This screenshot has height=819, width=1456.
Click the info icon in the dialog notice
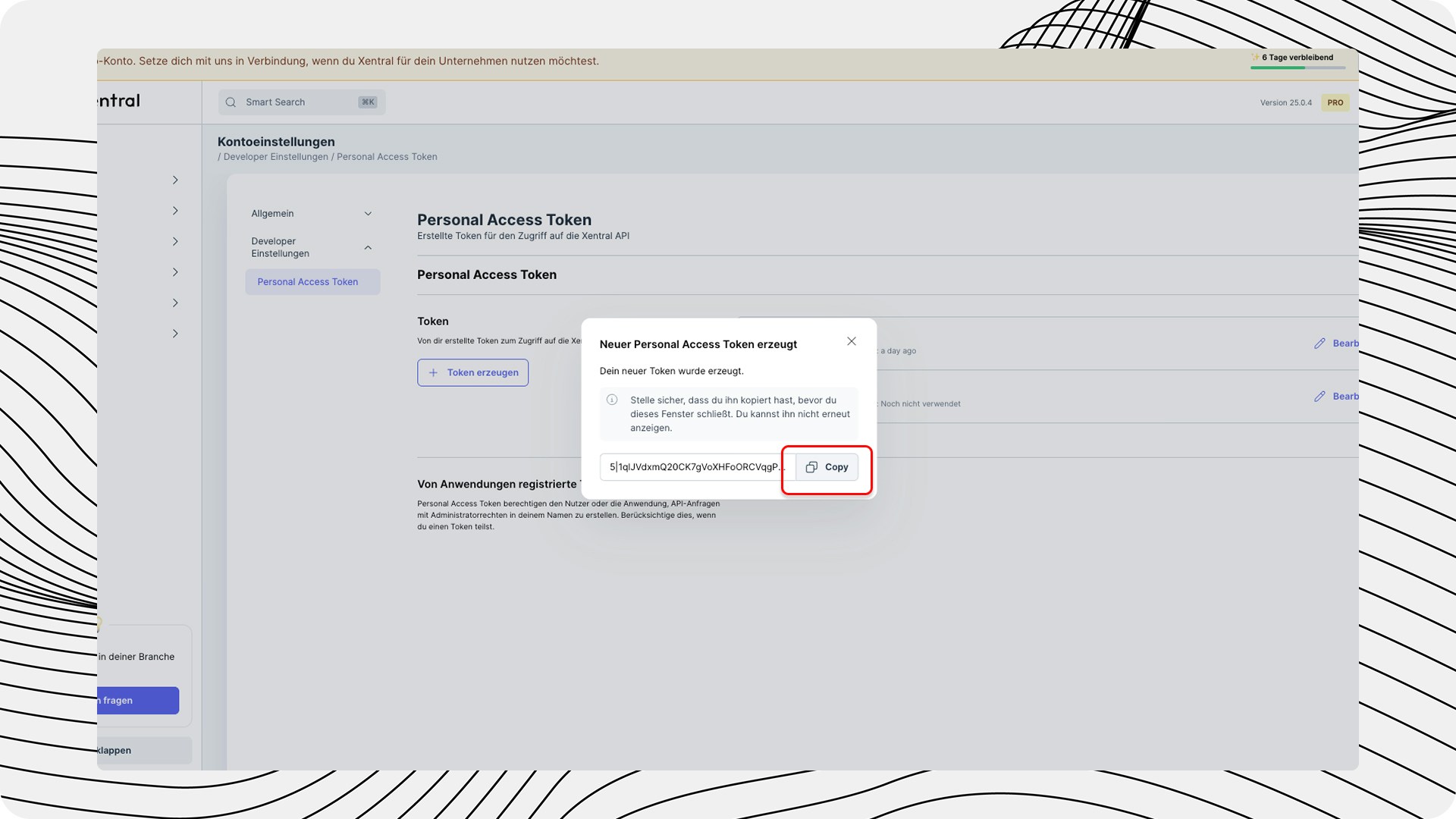coord(612,400)
